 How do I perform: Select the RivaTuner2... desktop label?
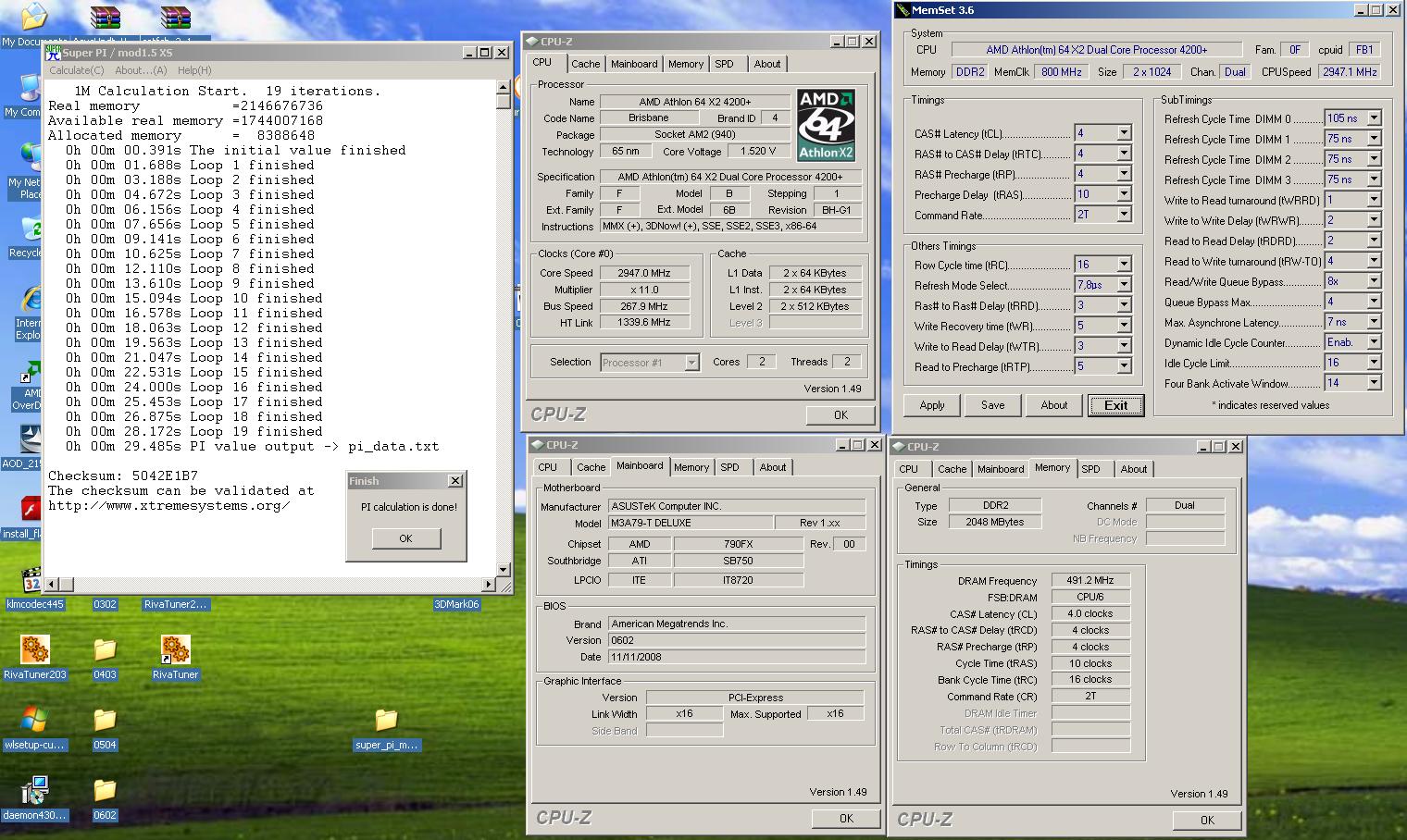click(x=176, y=604)
